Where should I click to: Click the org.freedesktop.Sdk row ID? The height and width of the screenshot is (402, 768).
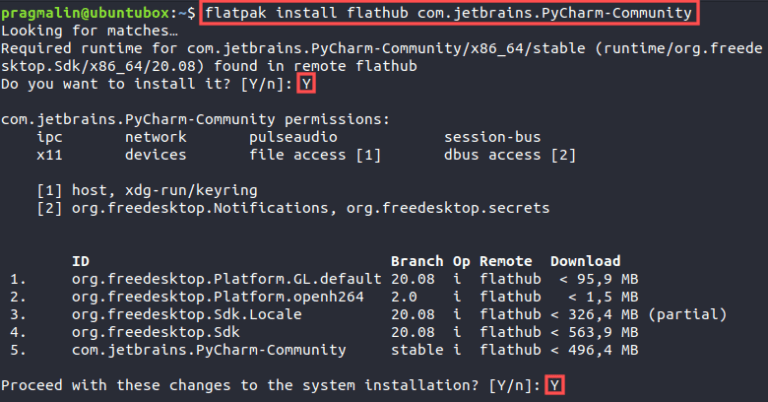[x=156, y=332]
